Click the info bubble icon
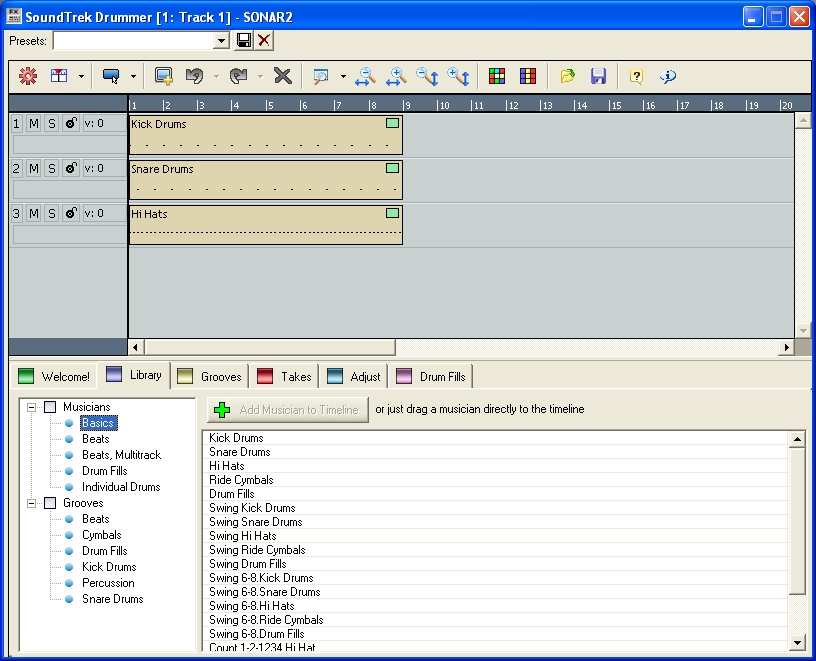816x661 pixels. coord(668,77)
